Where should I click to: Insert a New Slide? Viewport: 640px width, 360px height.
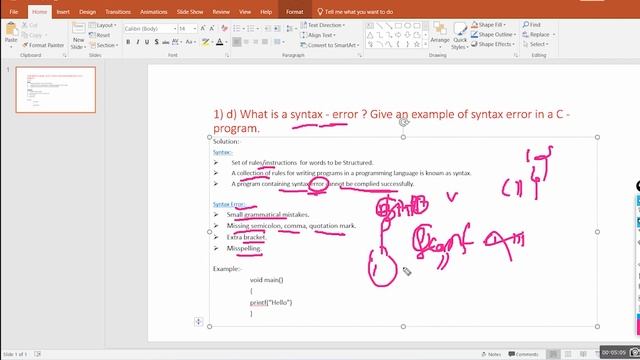(78, 36)
